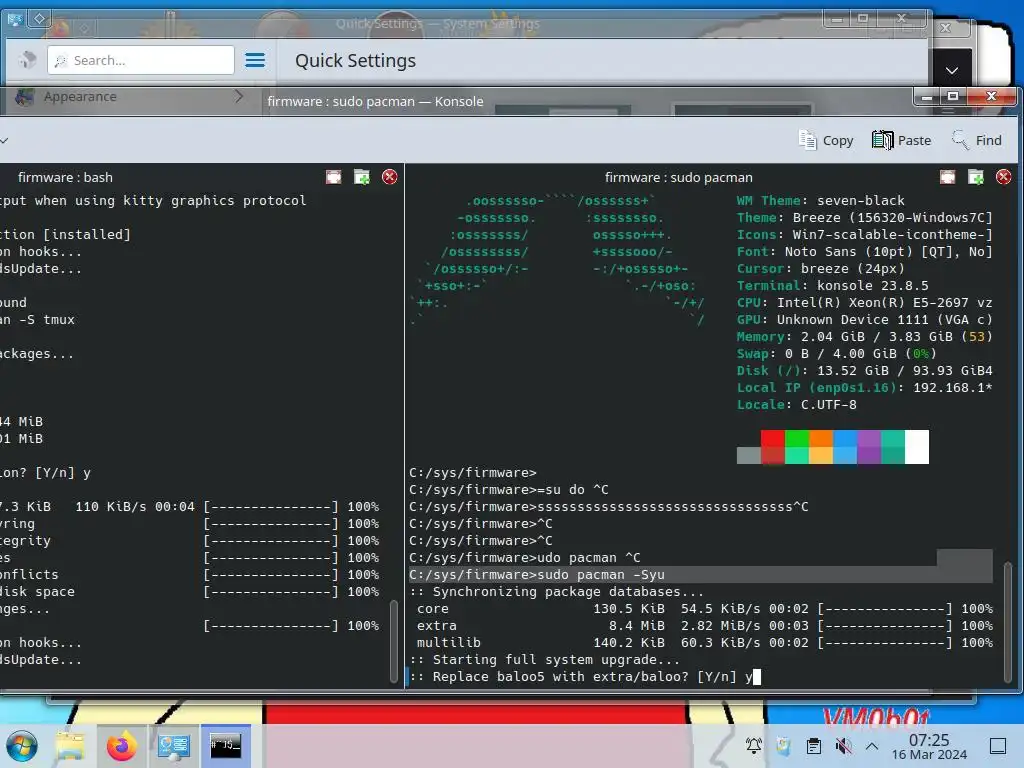
Task: Expand the dropdown arrow in background window
Action: [x=952, y=70]
